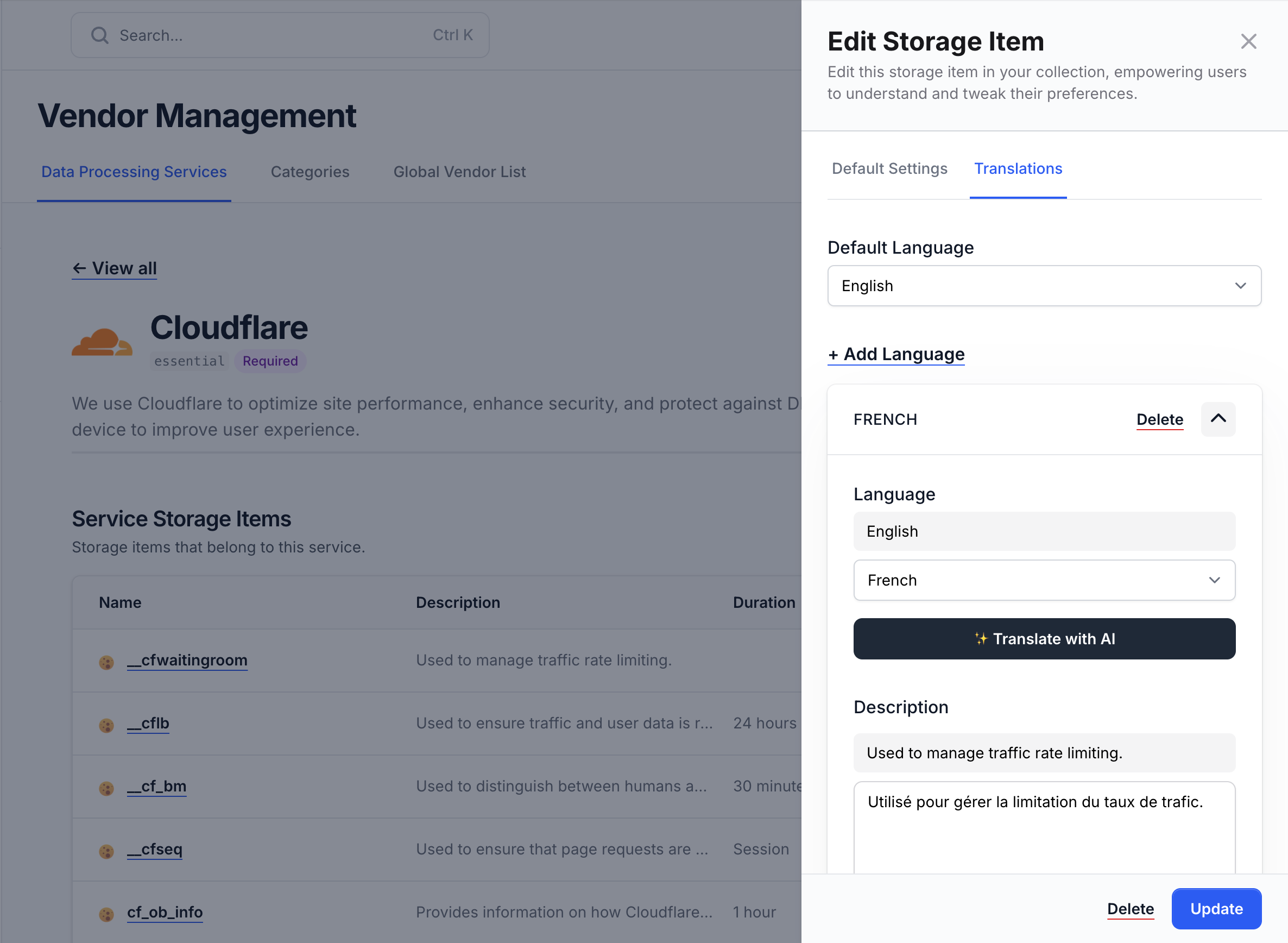Open the Global Vendor List tab
Screen dimensions: 1288x943
459,172
